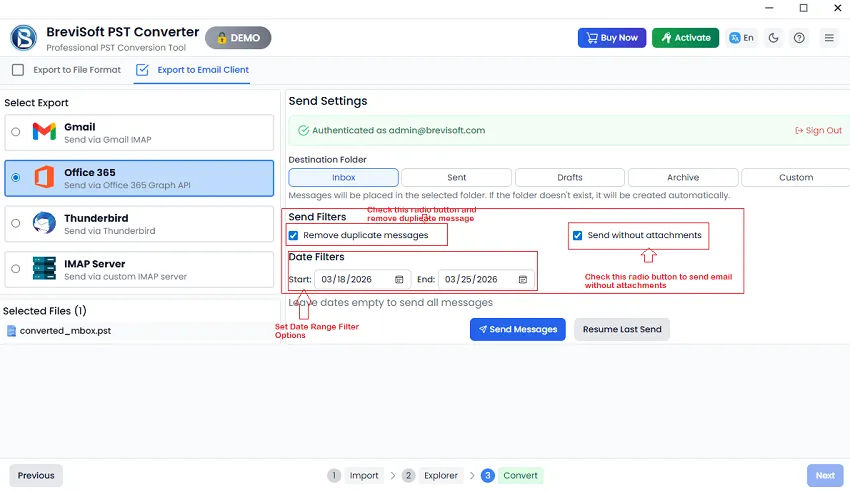Open the Buy Now cart button
This screenshot has height=492, width=850.
click(x=611, y=38)
